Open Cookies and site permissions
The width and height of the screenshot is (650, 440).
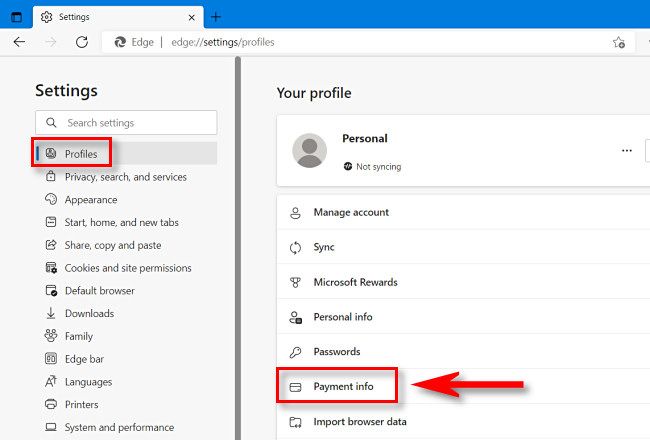click(x=128, y=268)
